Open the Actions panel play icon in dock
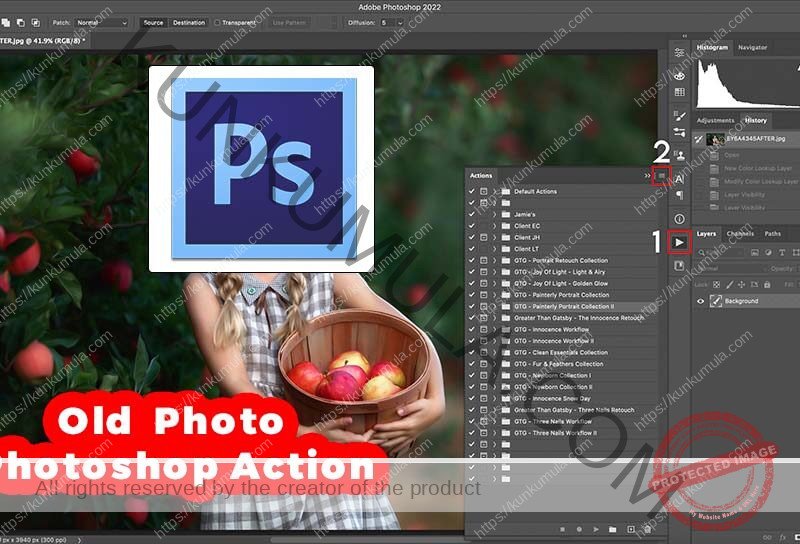Viewport: 800px width, 544px height. click(679, 242)
